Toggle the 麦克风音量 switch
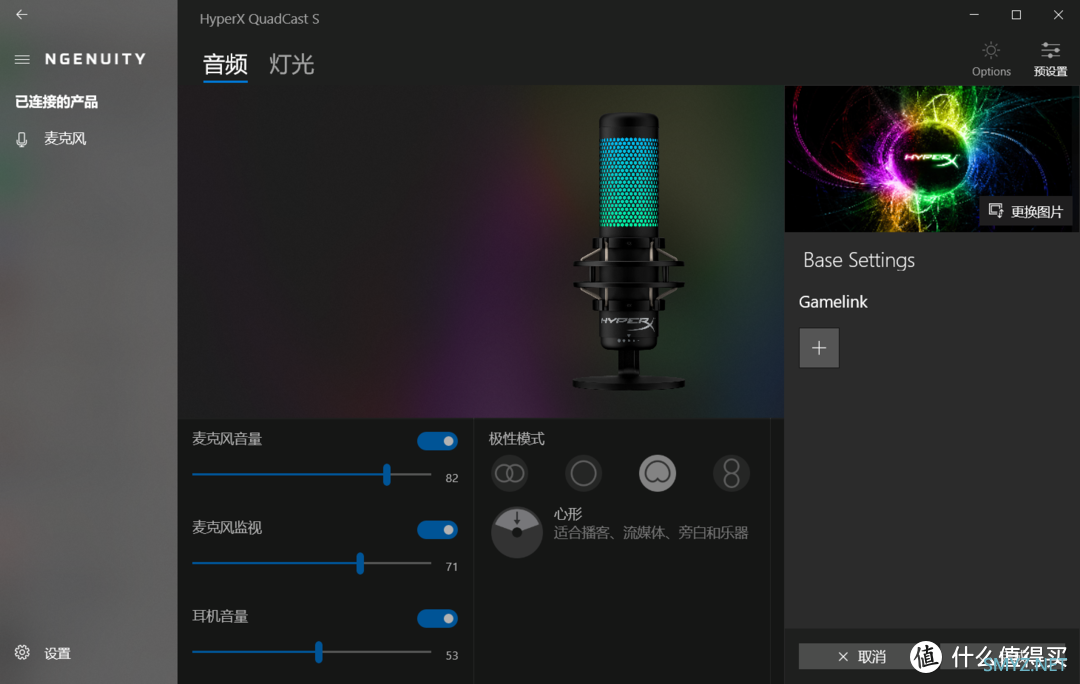 click(437, 441)
